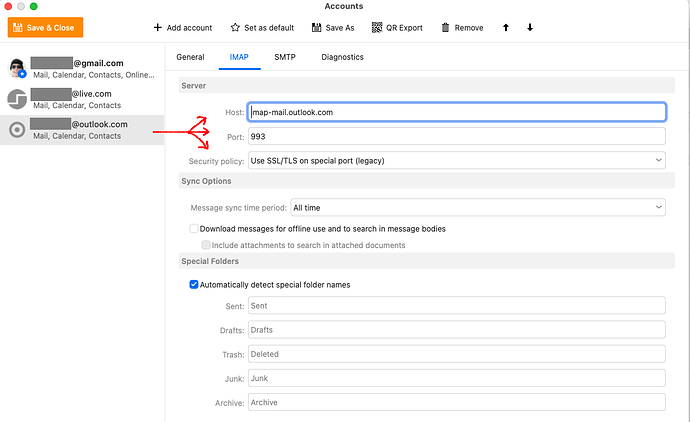The width and height of the screenshot is (690, 422).
Task: Select the live.com account icon
Action: click(17, 99)
